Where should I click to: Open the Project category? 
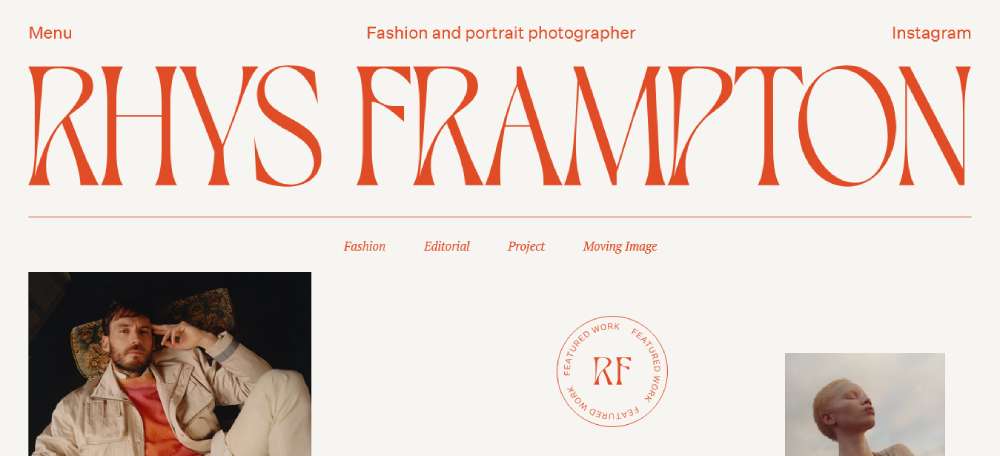click(x=526, y=246)
